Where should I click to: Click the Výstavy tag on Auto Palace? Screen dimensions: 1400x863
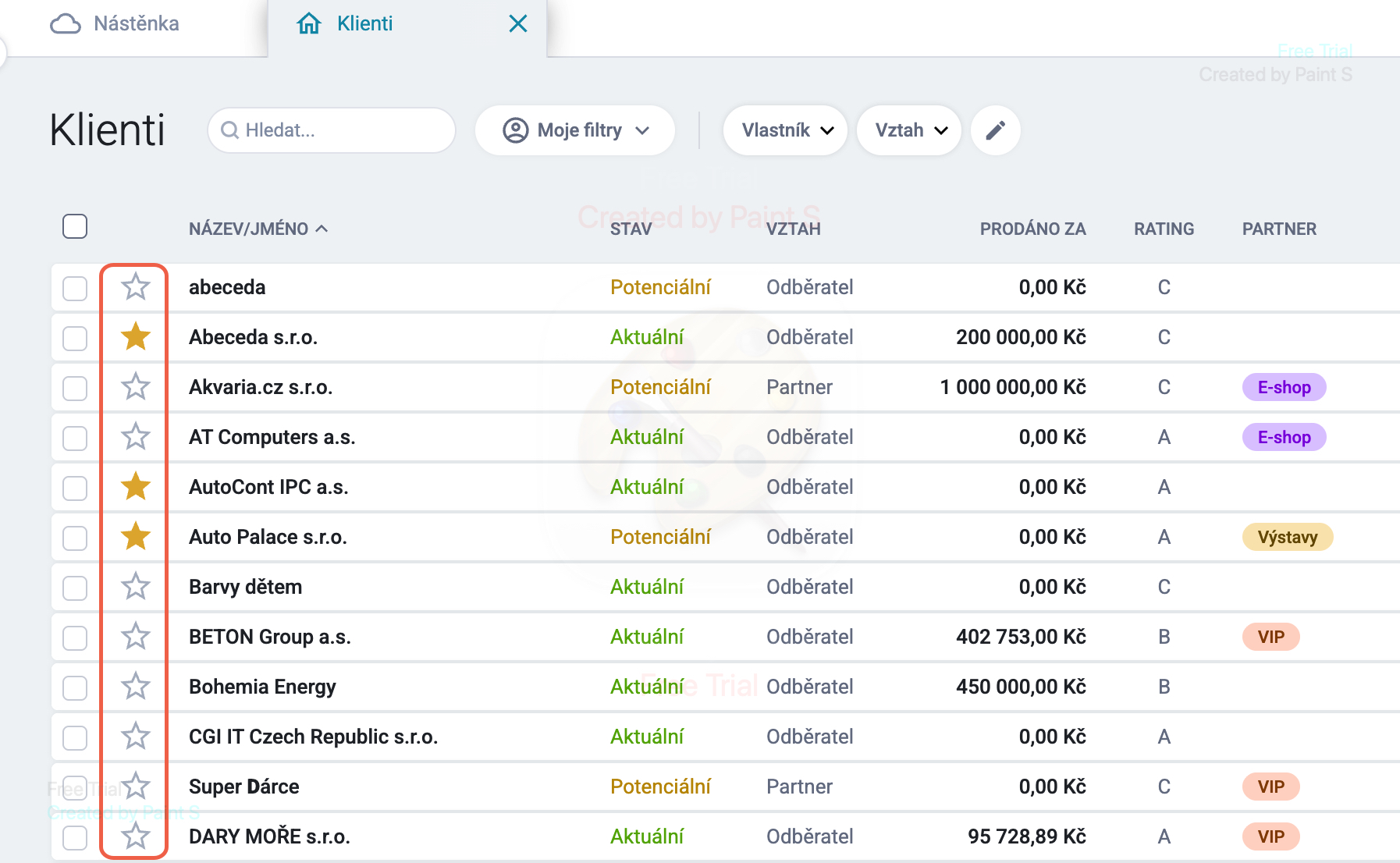[1288, 537]
